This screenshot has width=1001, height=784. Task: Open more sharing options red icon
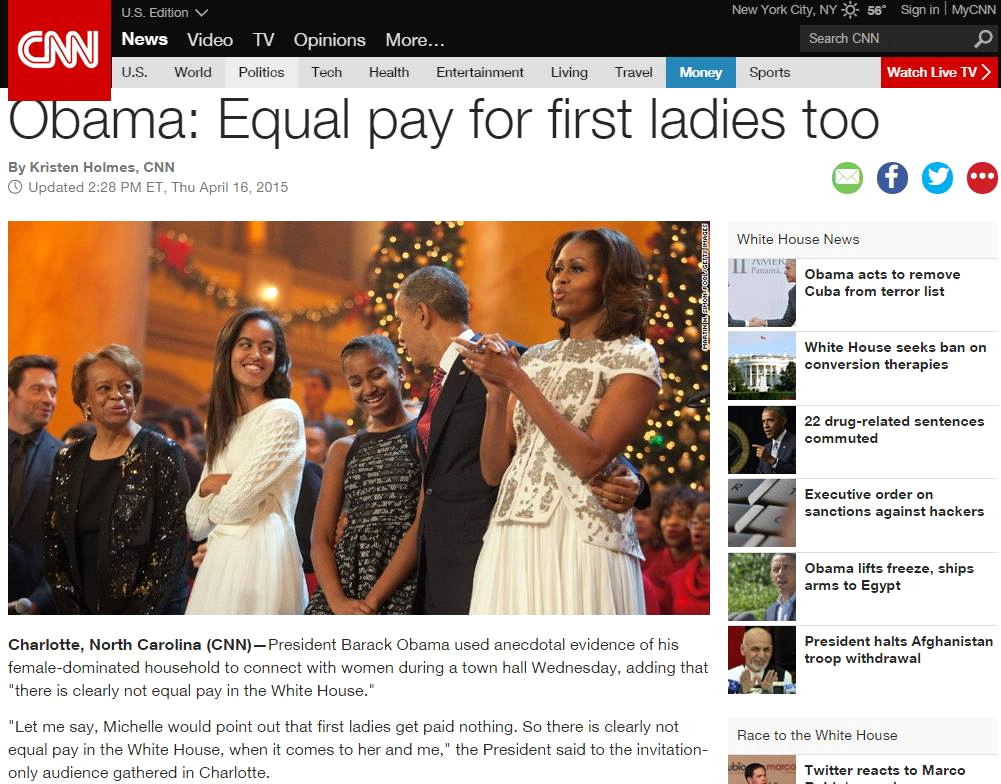tap(982, 177)
